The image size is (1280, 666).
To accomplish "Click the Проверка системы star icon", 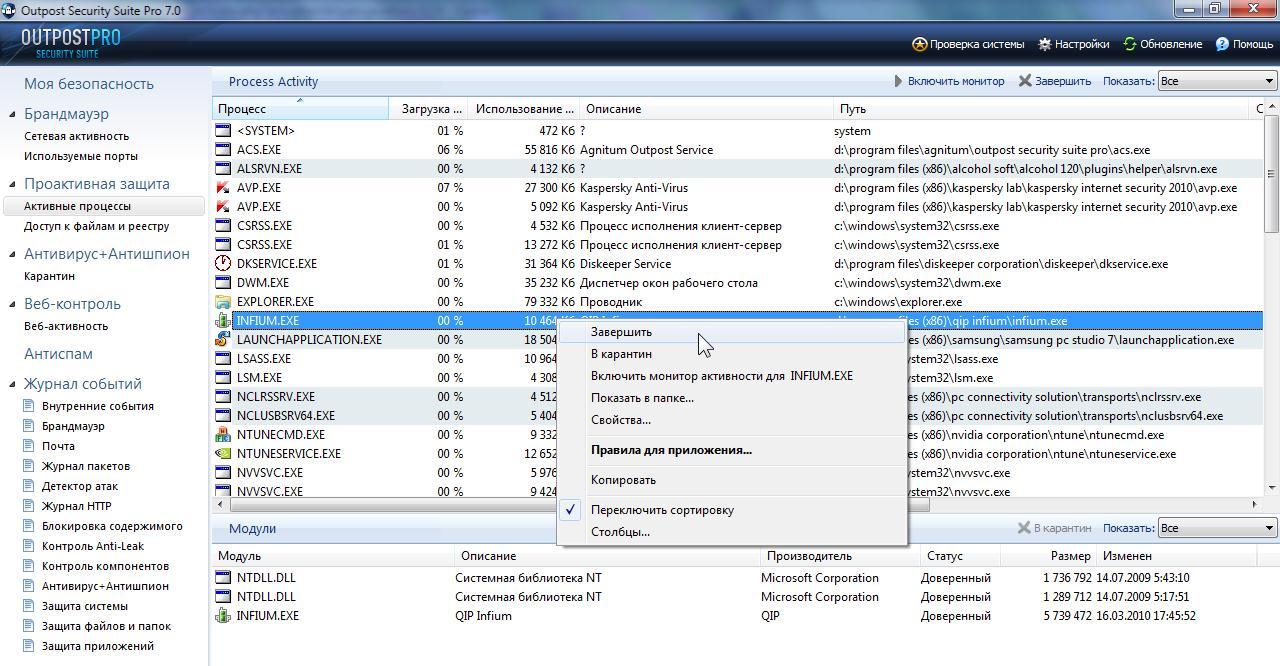I will pyautogui.click(x=919, y=44).
